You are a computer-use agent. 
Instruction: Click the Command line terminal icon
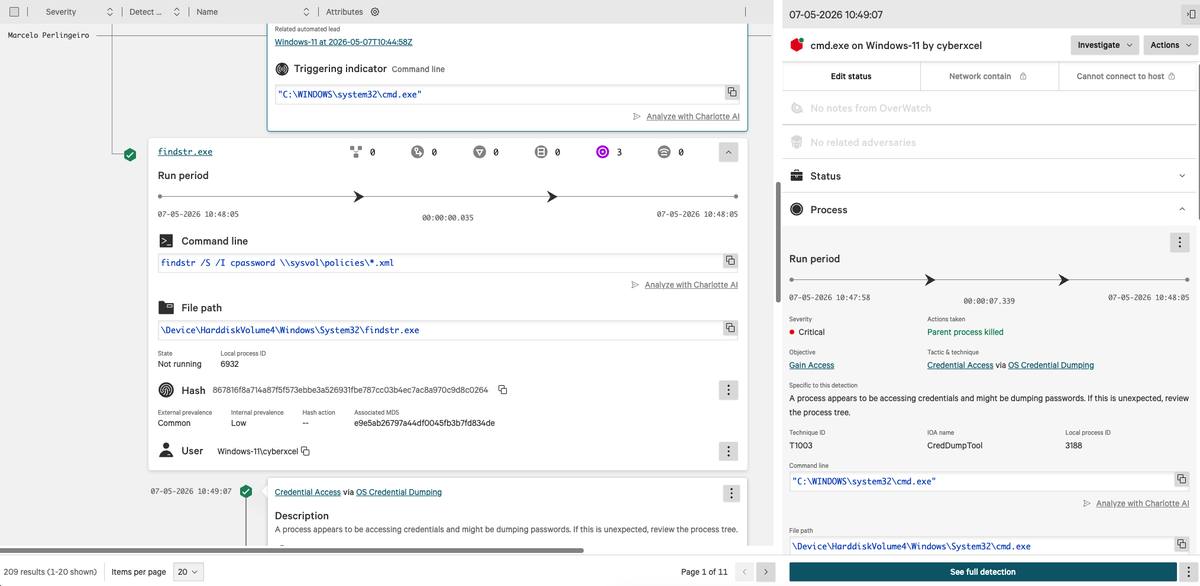[166, 241]
